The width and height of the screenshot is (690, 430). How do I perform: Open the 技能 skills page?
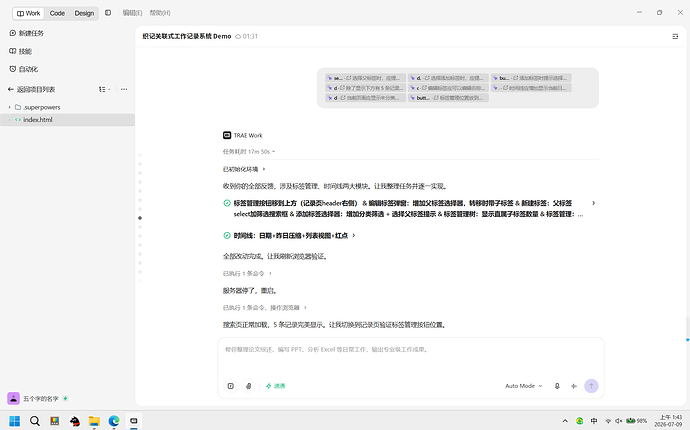21,51
